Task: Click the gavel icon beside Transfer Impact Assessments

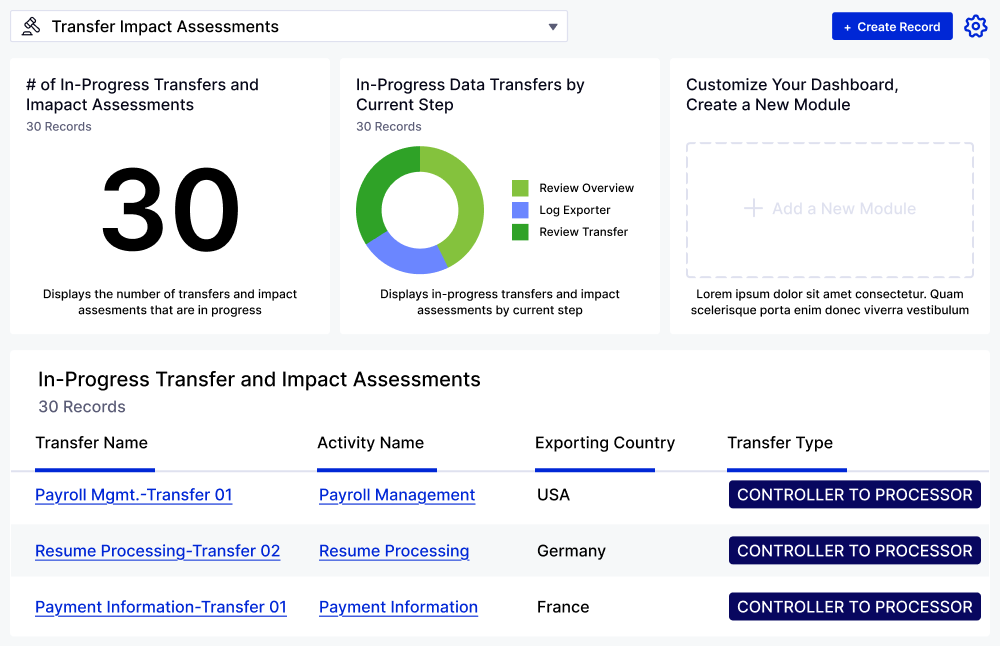Action: pos(31,26)
